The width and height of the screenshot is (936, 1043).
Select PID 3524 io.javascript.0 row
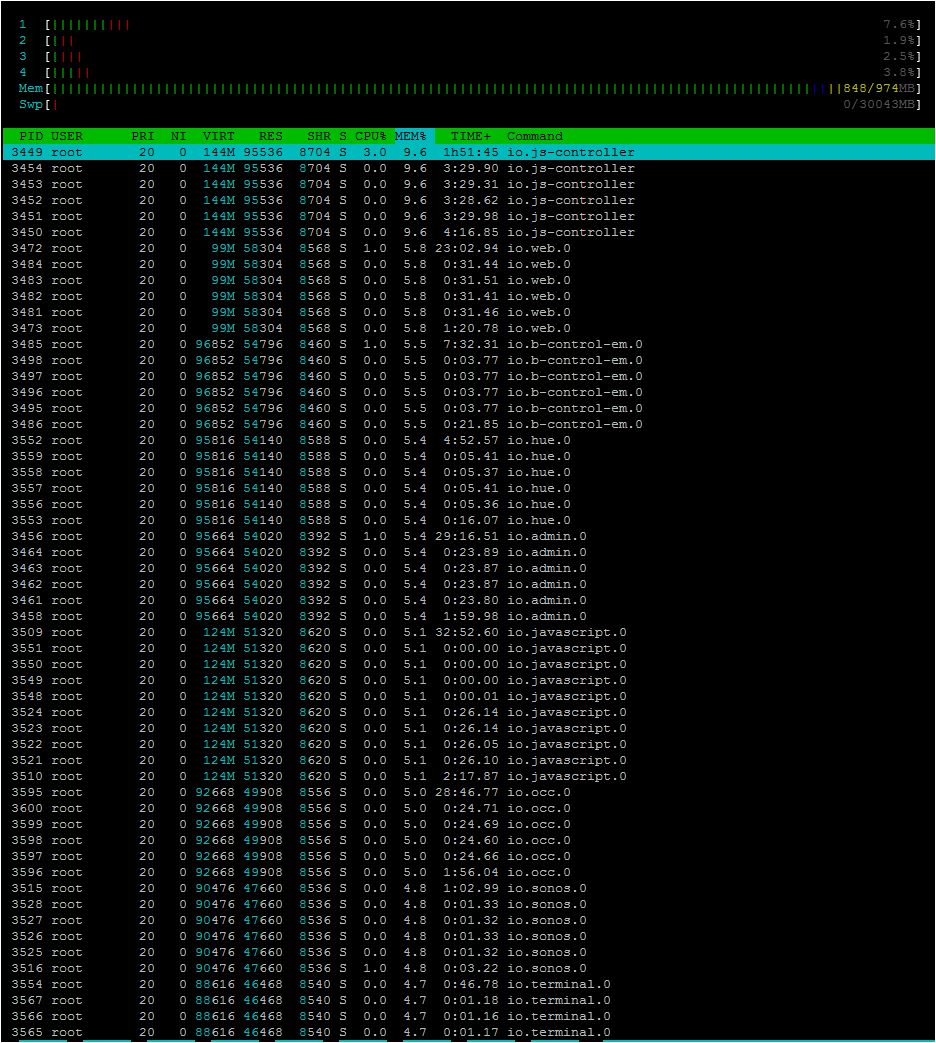click(x=468, y=712)
